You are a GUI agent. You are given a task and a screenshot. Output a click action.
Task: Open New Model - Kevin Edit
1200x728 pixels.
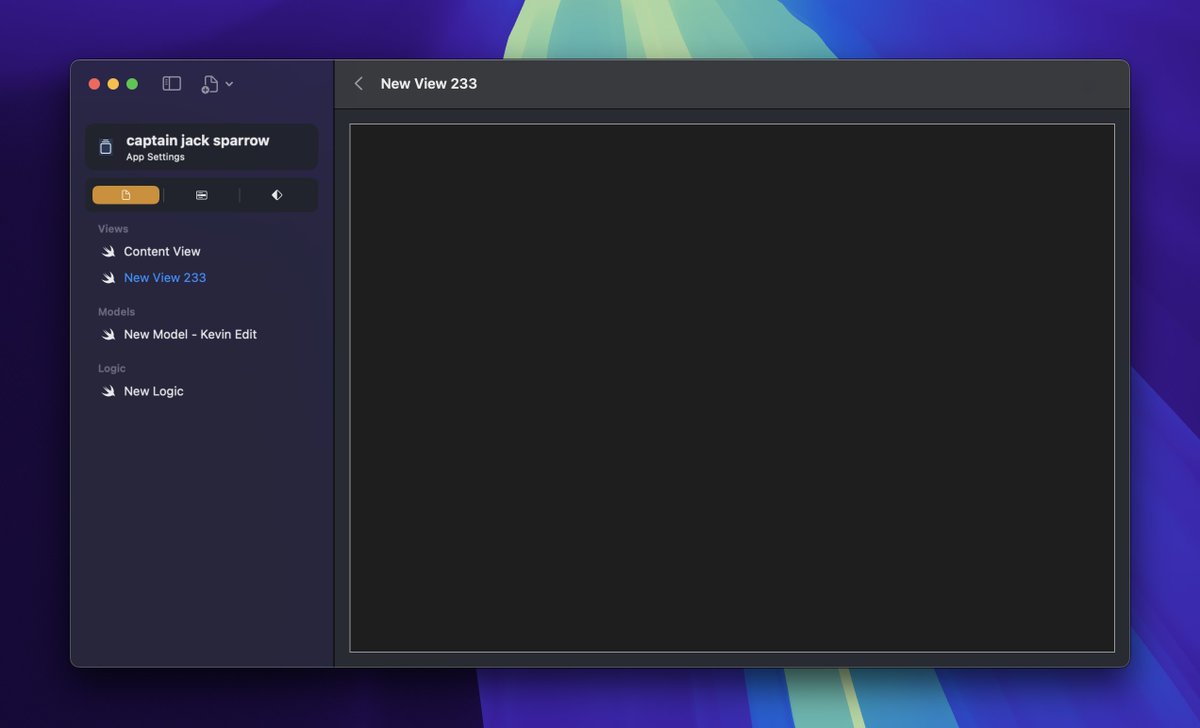click(x=190, y=335)
